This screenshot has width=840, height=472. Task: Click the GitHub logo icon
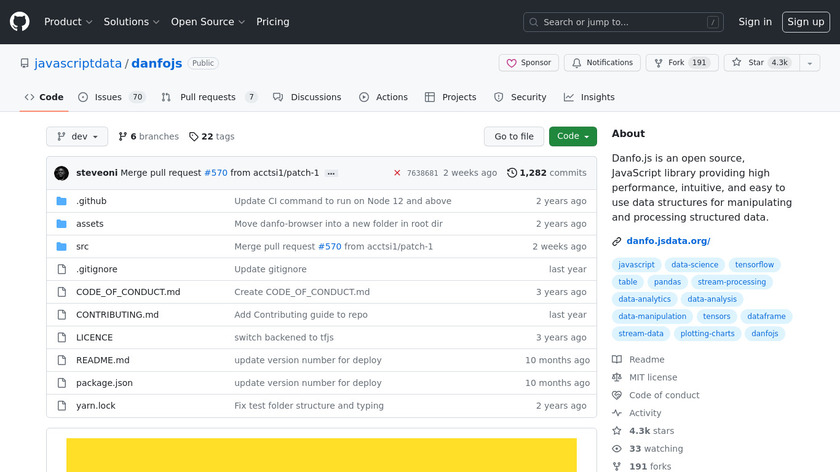(19, 22)
